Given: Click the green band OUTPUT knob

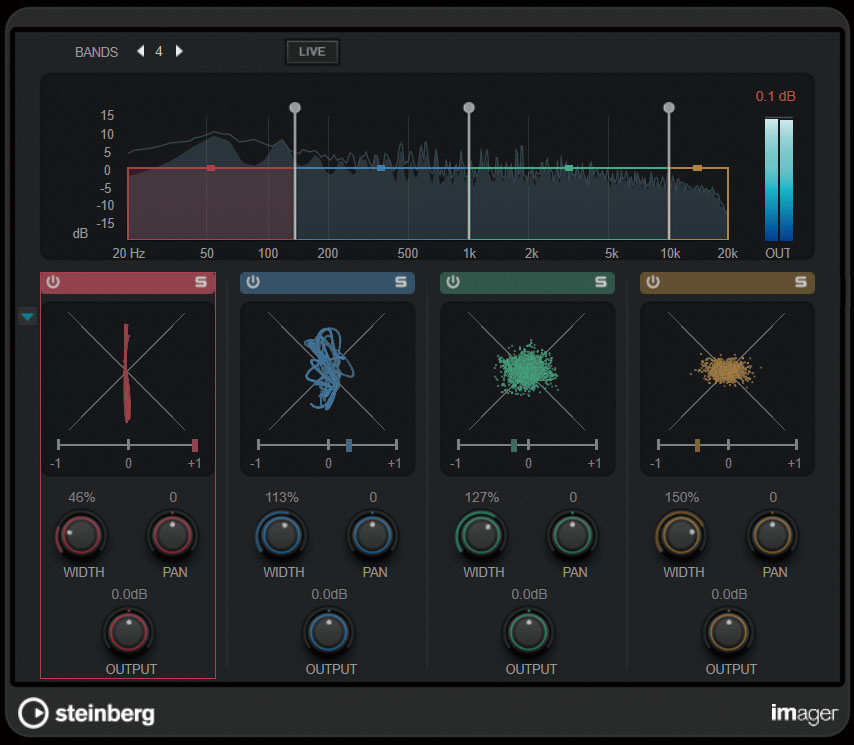Looking at the screenshot, I should 528,632.
